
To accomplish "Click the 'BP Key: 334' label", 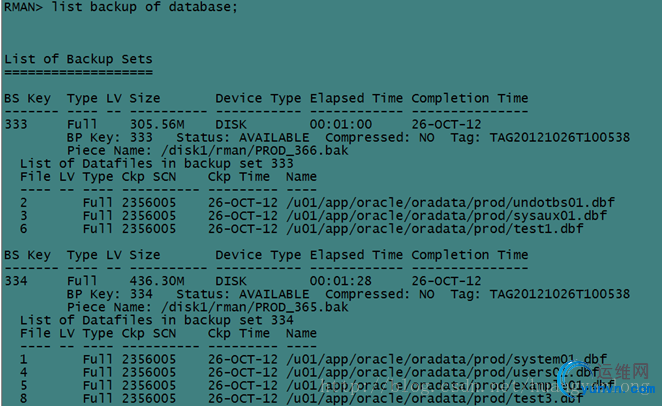I will (x=110, y=294).
